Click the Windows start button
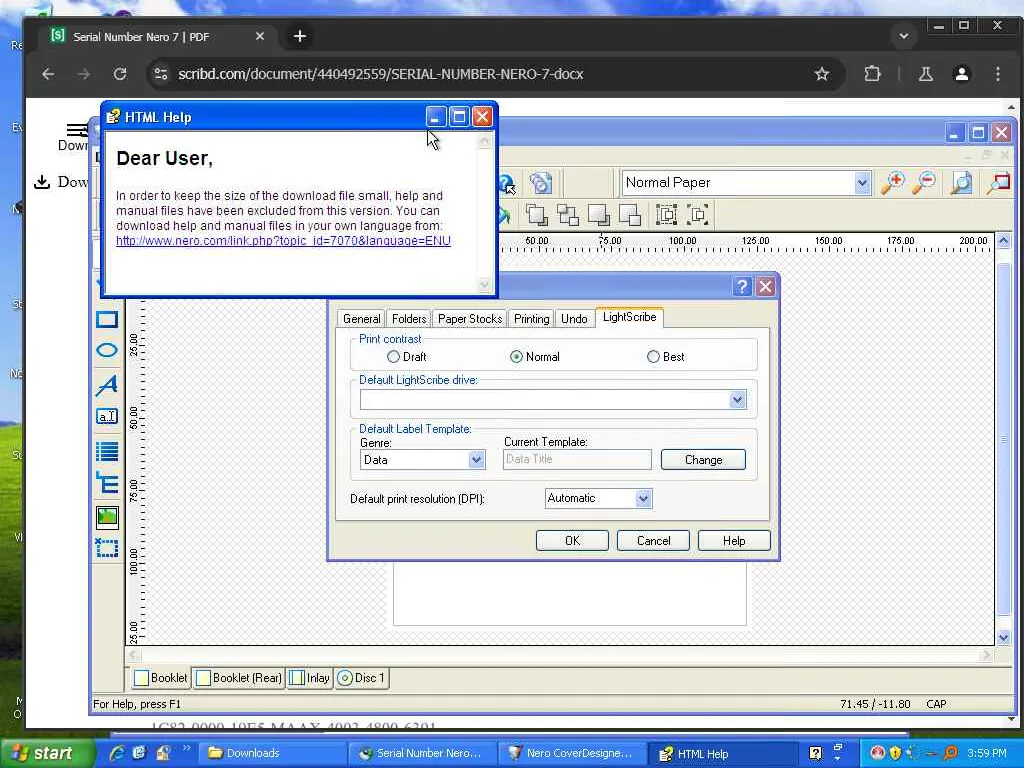 [x=46, y=754]
